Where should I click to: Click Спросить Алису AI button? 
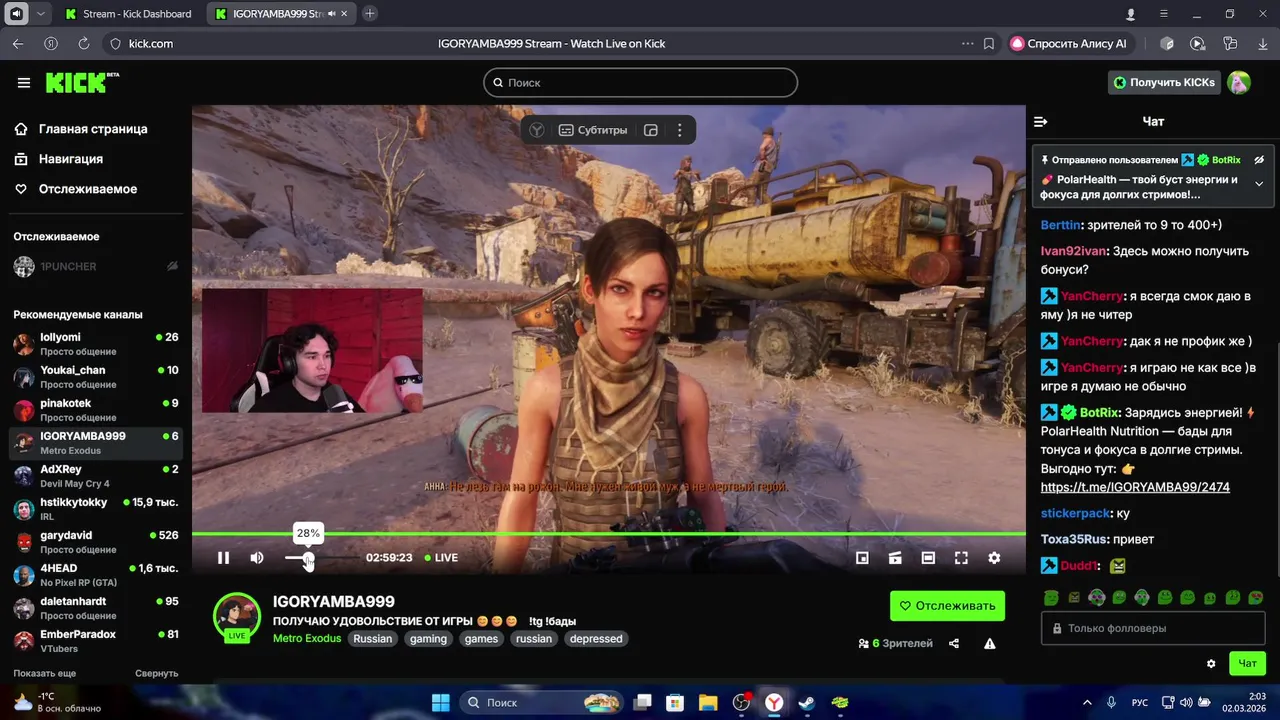click(x=1069, y=44)
